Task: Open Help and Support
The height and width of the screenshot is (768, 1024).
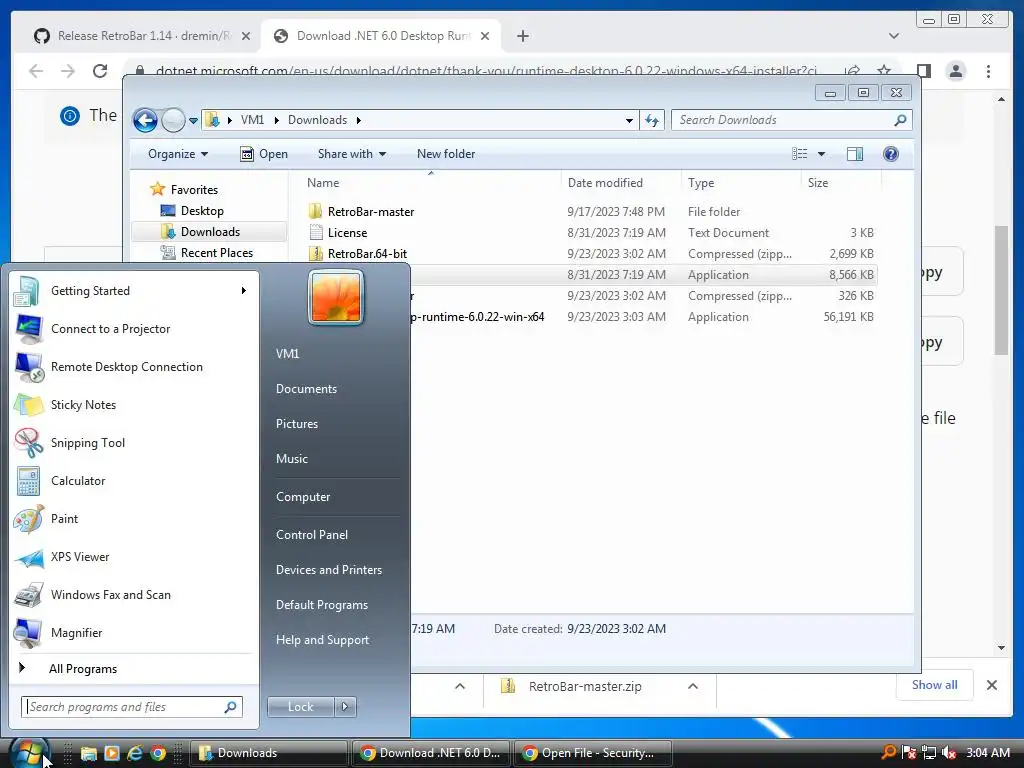Action: click(x=322, y=640)
